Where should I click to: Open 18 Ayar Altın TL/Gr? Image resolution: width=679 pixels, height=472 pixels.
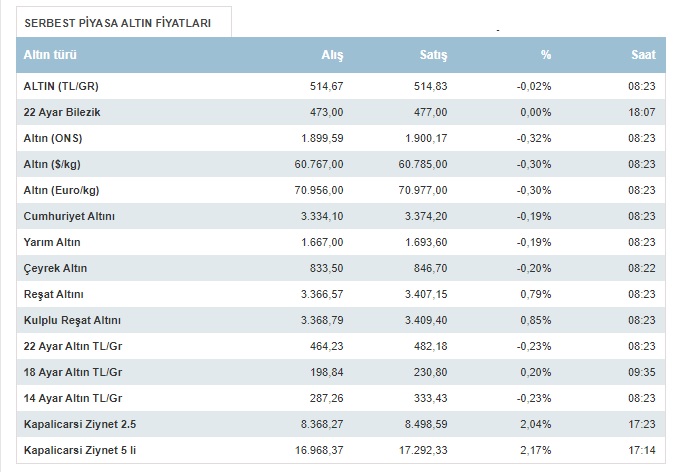point(73,372)
